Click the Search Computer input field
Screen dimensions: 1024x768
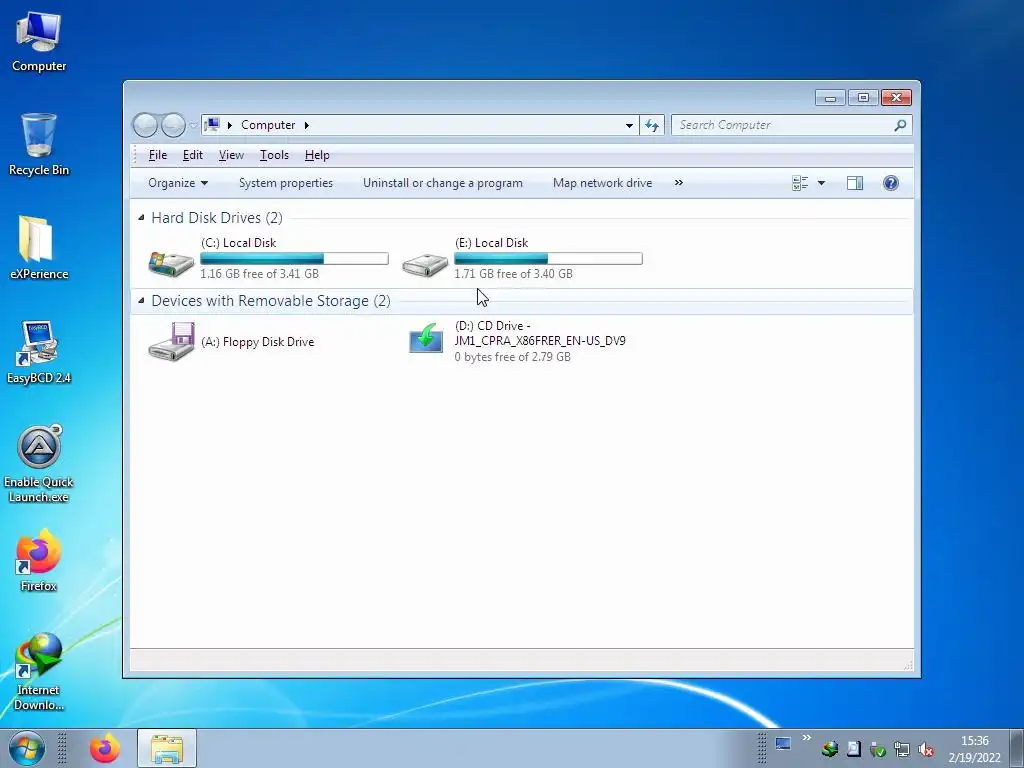784,125
